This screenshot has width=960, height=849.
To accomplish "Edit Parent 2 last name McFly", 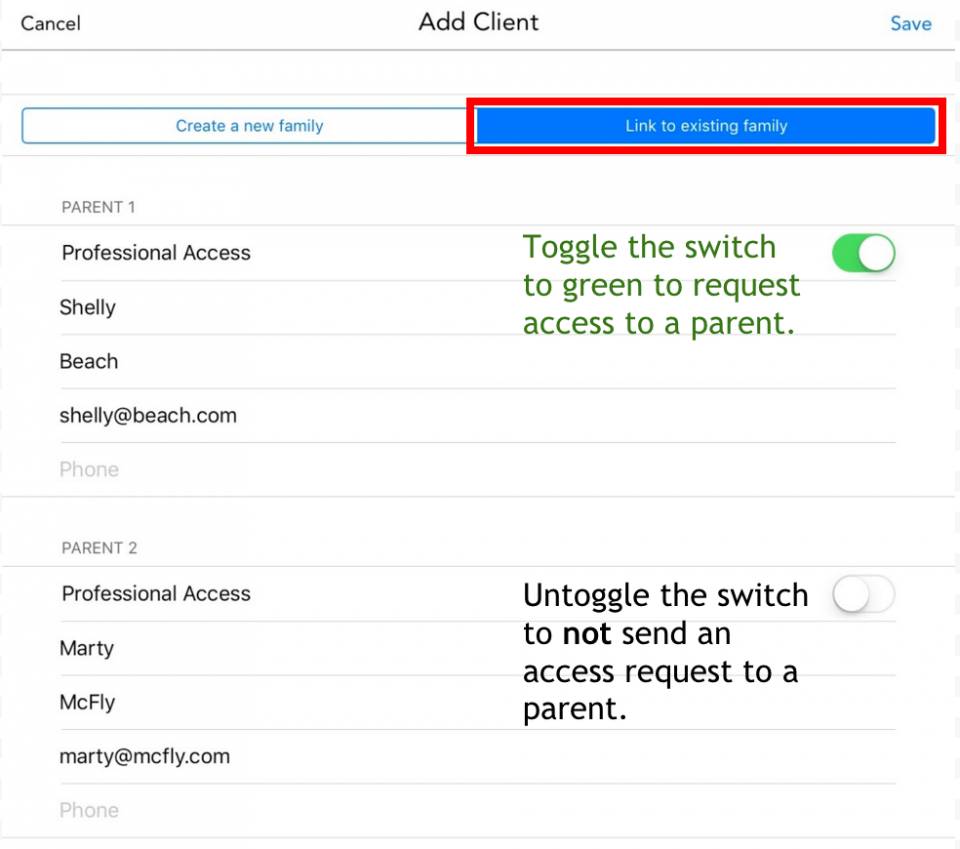I will [x=478, y=702].
